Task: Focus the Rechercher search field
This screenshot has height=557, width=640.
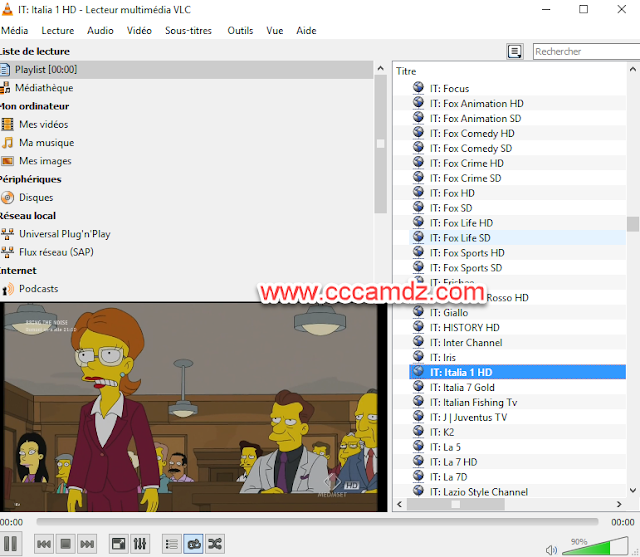Action: [x=586, y=51]
